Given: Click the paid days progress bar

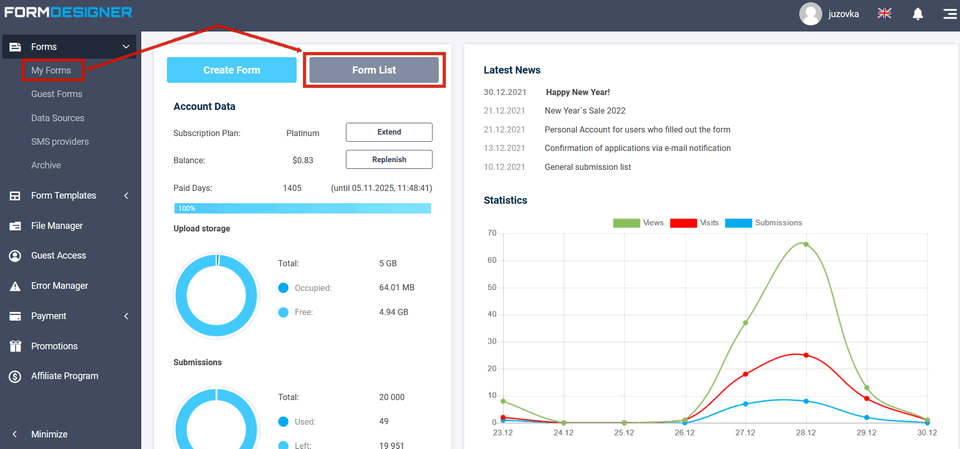Looking at the screenshot, I should [x=302, y=208].
